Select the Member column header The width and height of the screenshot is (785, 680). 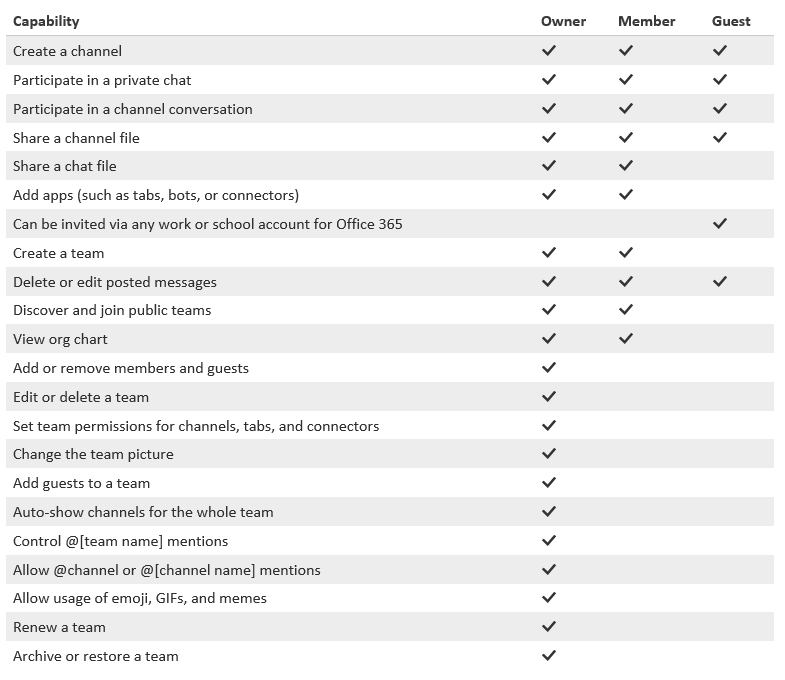[x=646, y=22]
